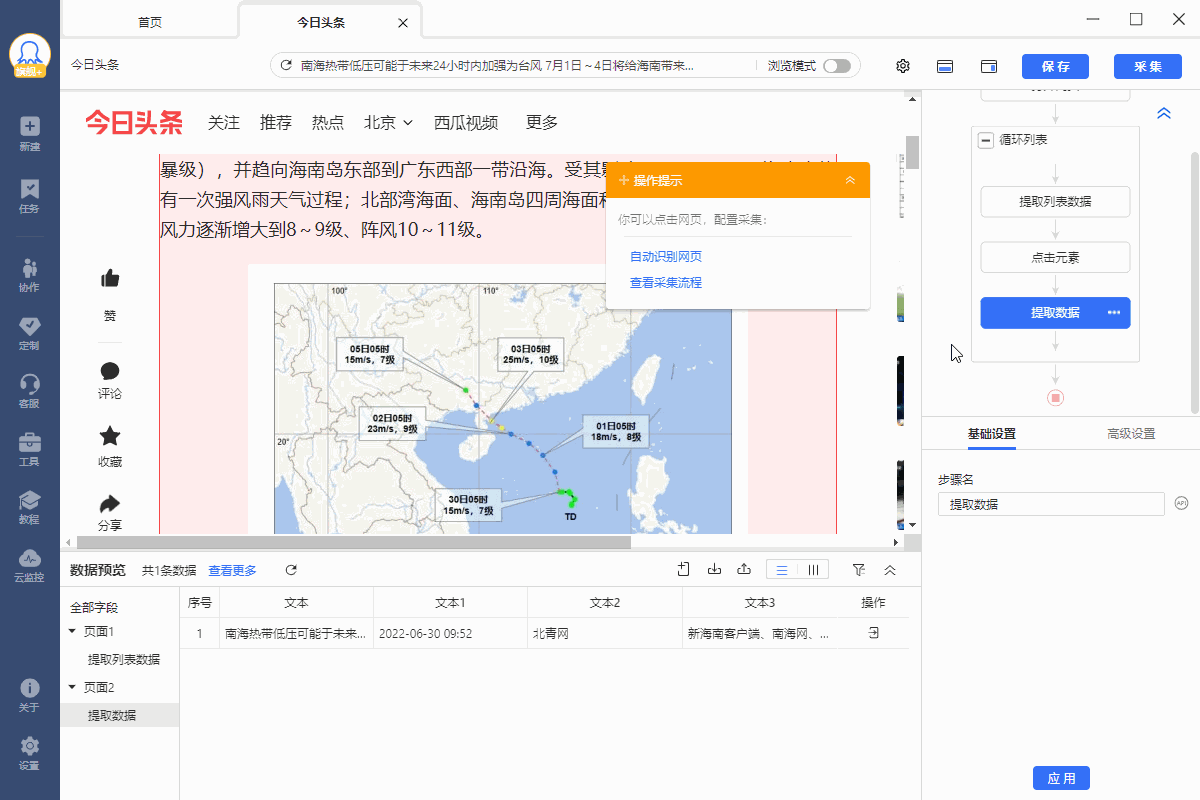
Task: Click the 查看采集流程 link
Action: pyautogui.click(x=666, y=283)
